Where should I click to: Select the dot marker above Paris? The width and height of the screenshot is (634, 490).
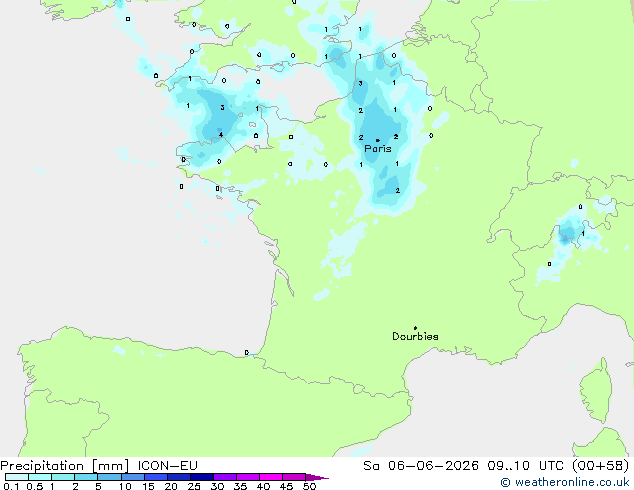click(x=378, y=140)
